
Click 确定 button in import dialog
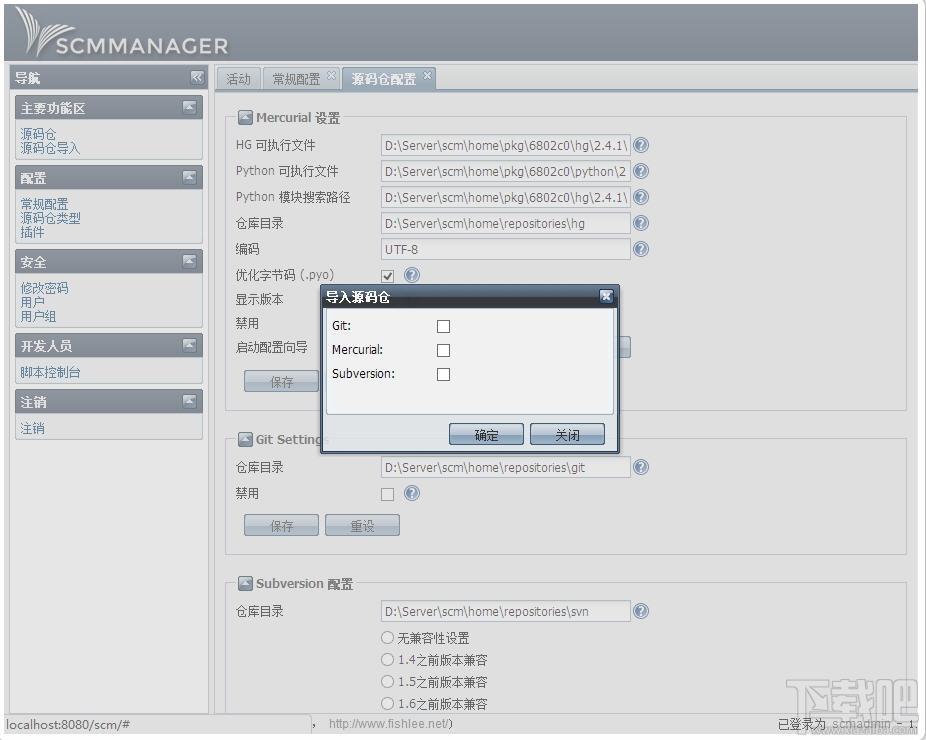tap(486, 435)
